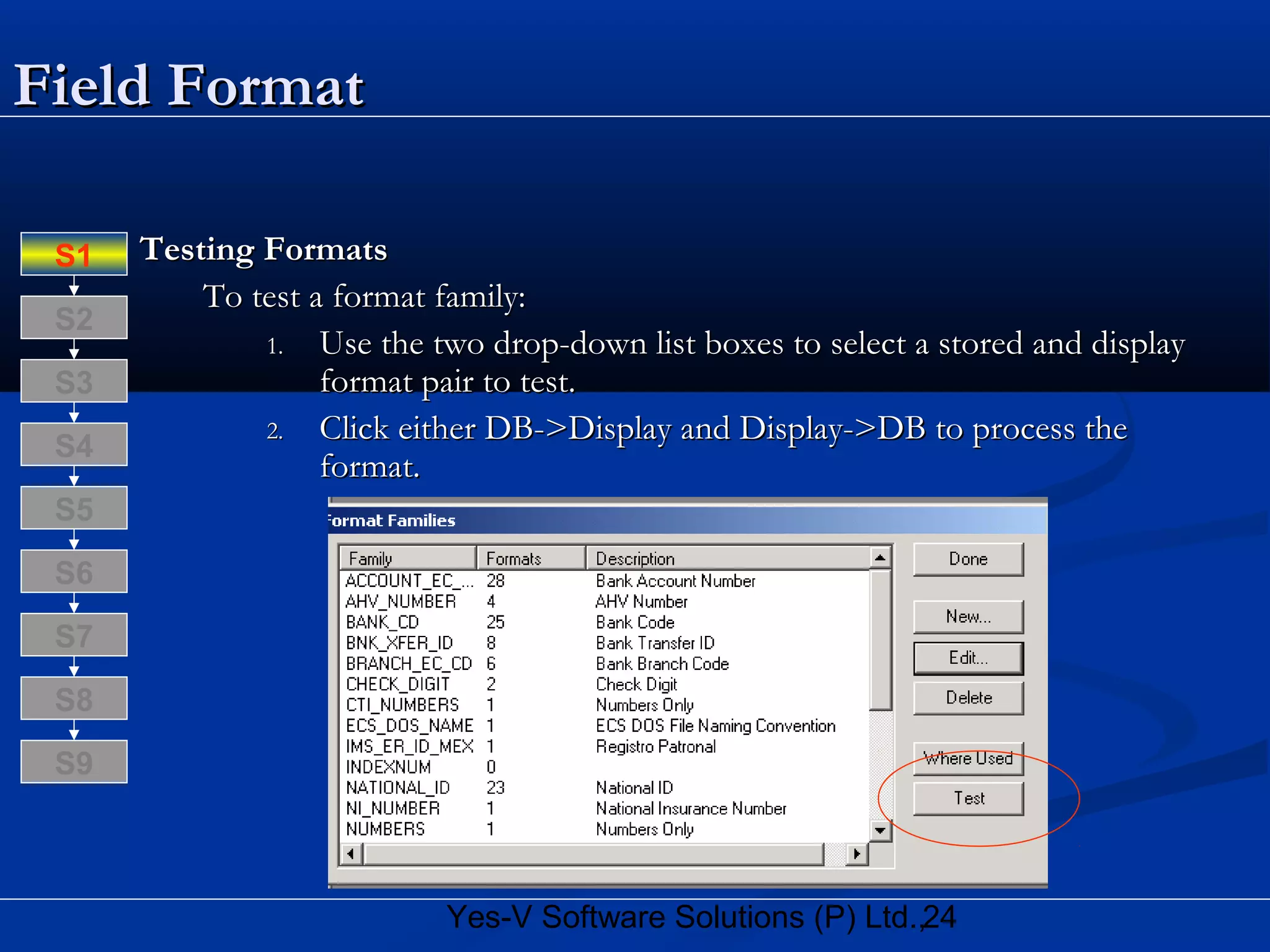Sort by the Description column header

tap(728, 558)
